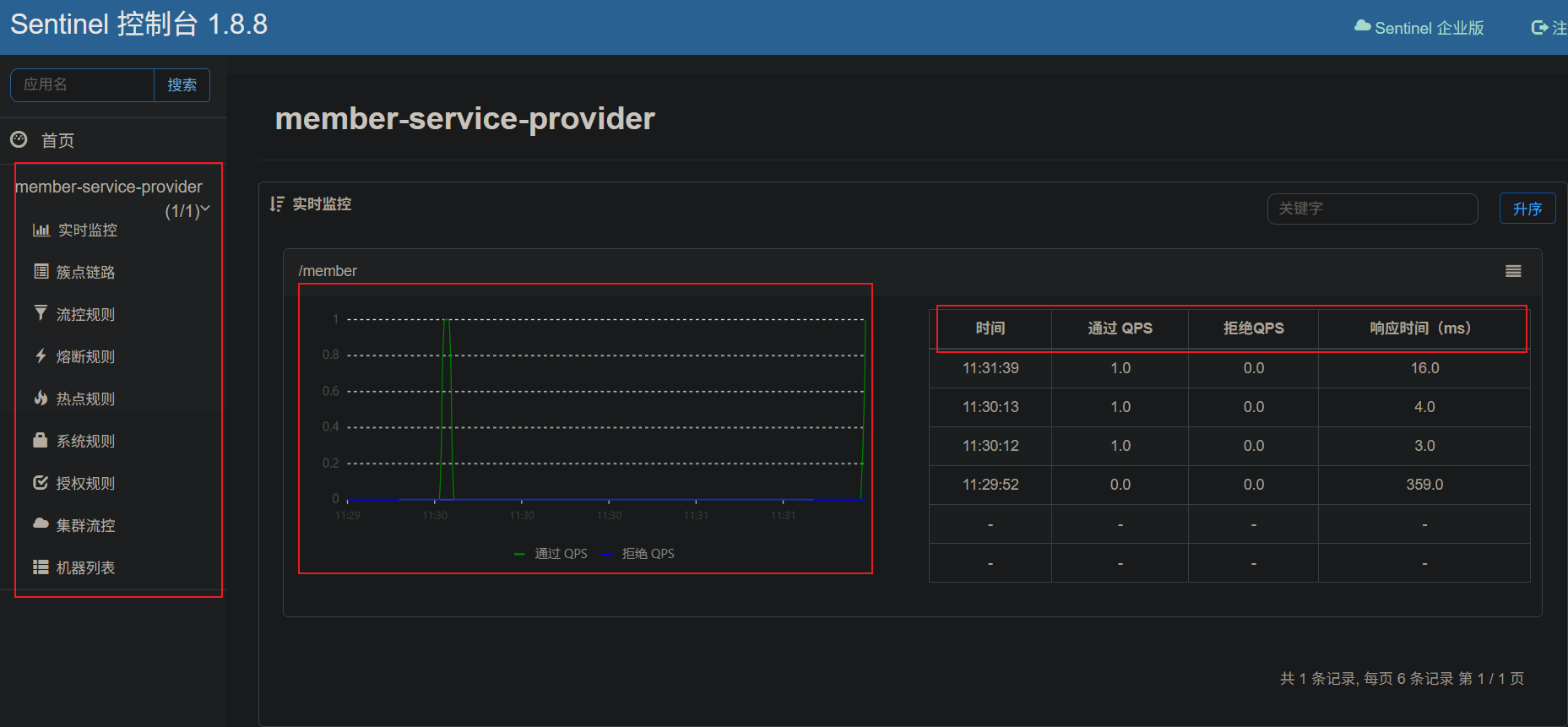Open the hamburger menu on /member chart
Image resolution: width=1568 pixels, height=727 pixels.
pyautogui.click(x=1513, y=271)
